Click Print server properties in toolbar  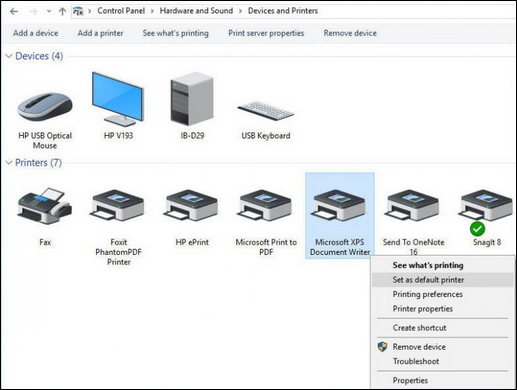coord(266,33)
